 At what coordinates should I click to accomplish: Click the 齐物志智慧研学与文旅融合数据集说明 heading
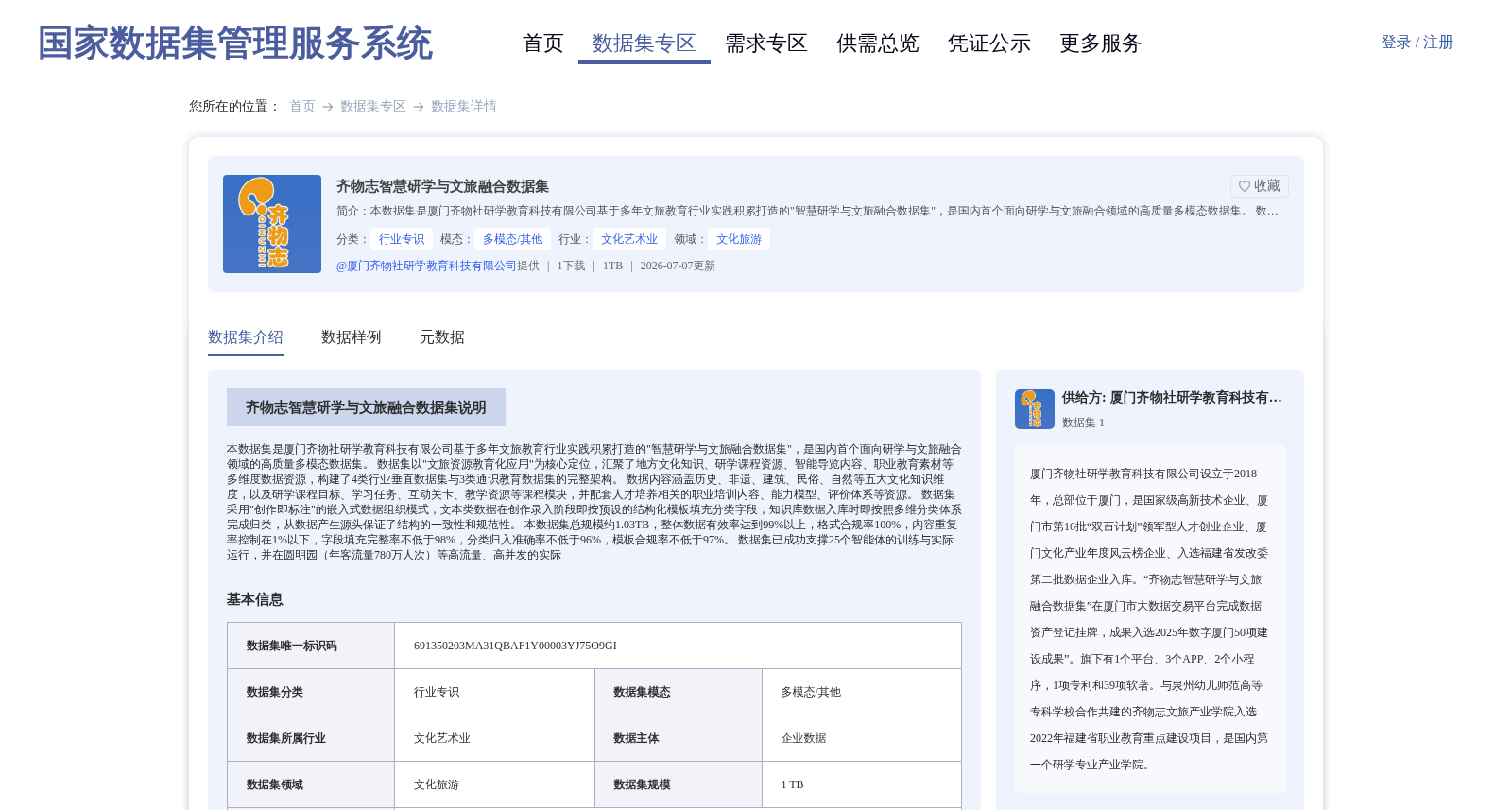click(366, 407)
